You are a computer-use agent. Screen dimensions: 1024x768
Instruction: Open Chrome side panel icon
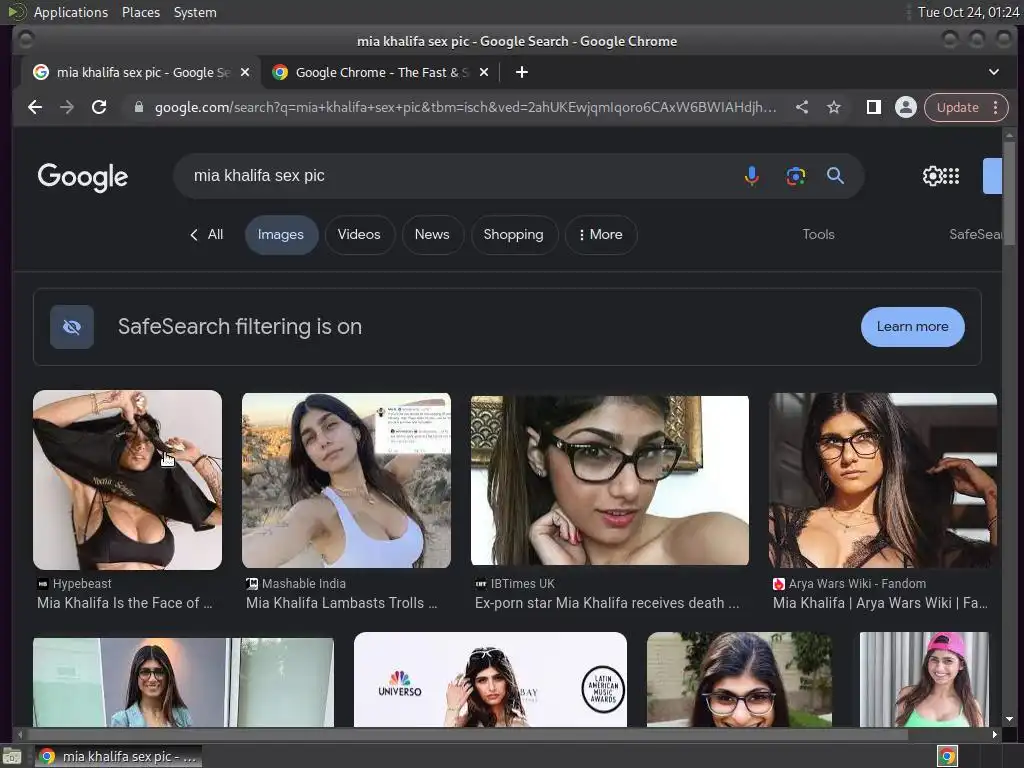pos(873,107)
